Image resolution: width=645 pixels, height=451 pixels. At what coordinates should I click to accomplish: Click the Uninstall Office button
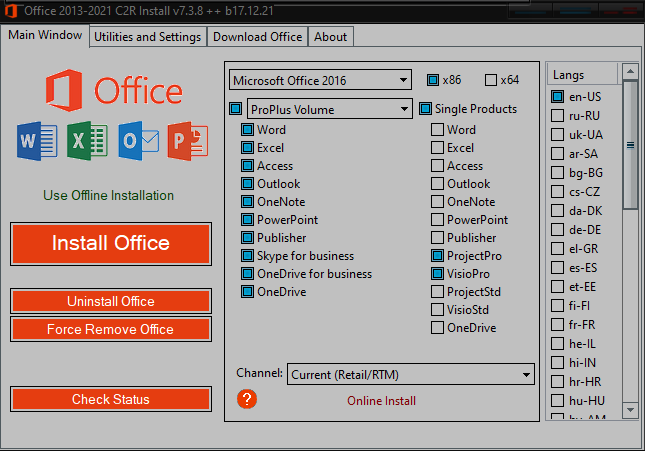[111, 301]
